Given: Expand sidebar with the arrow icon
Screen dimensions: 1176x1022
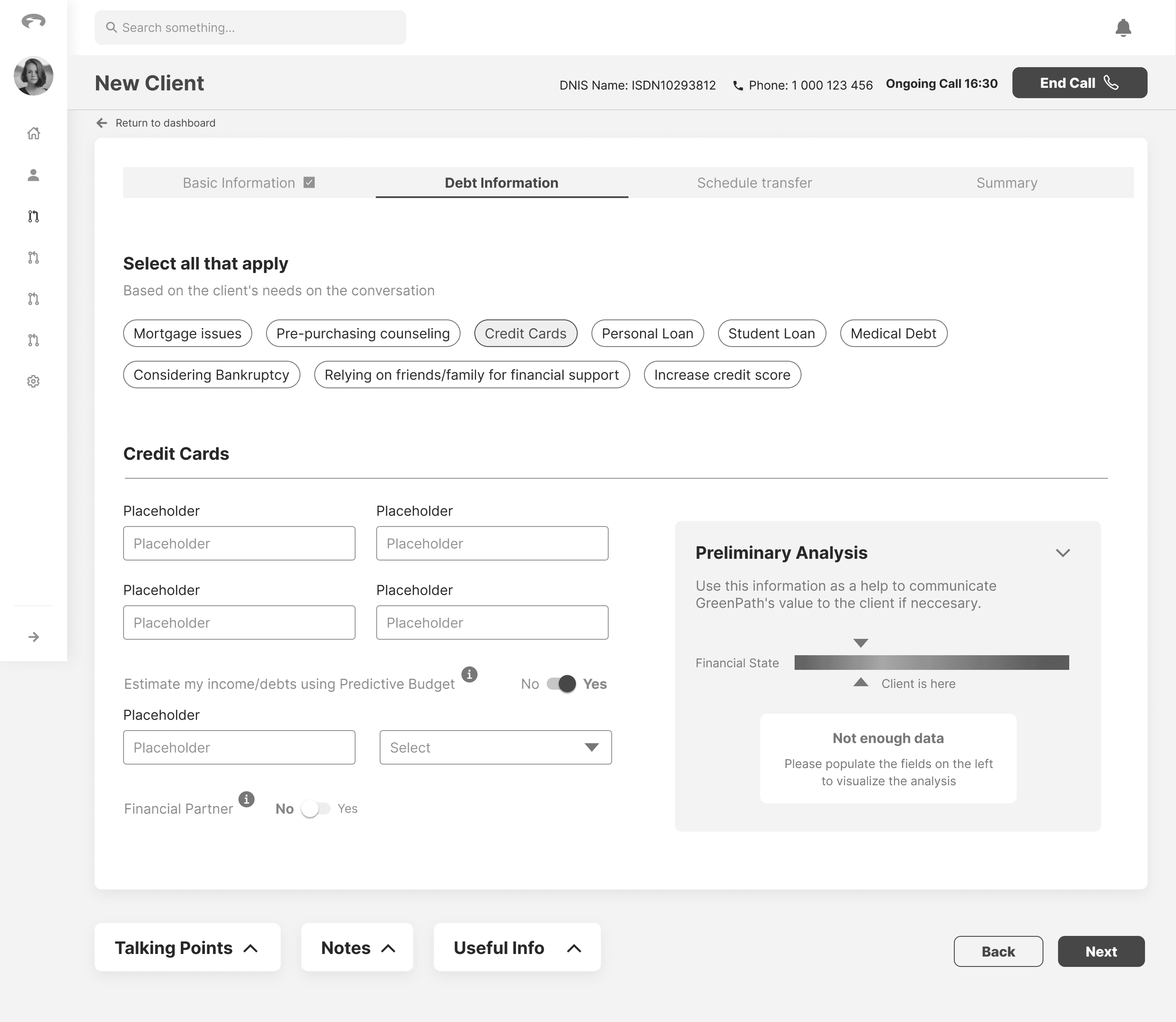Looking at the screenshot, I should tap(34, 637).
